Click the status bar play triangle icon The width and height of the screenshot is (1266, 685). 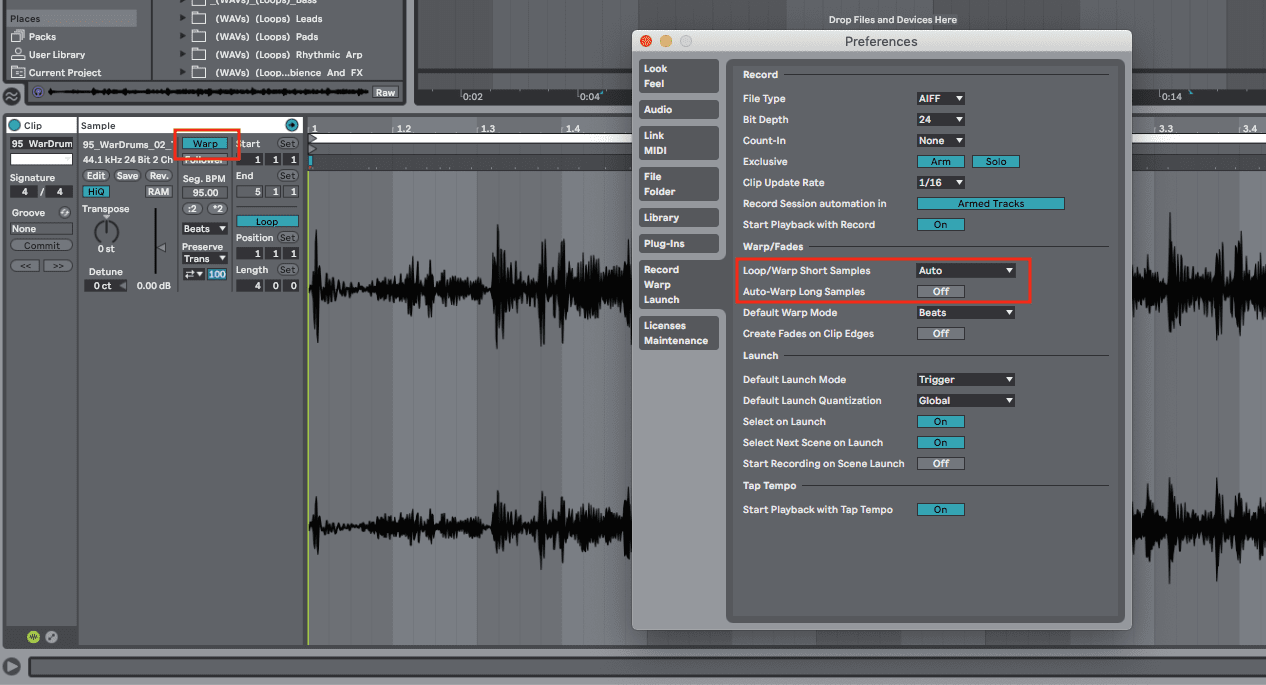pos(12,666)
